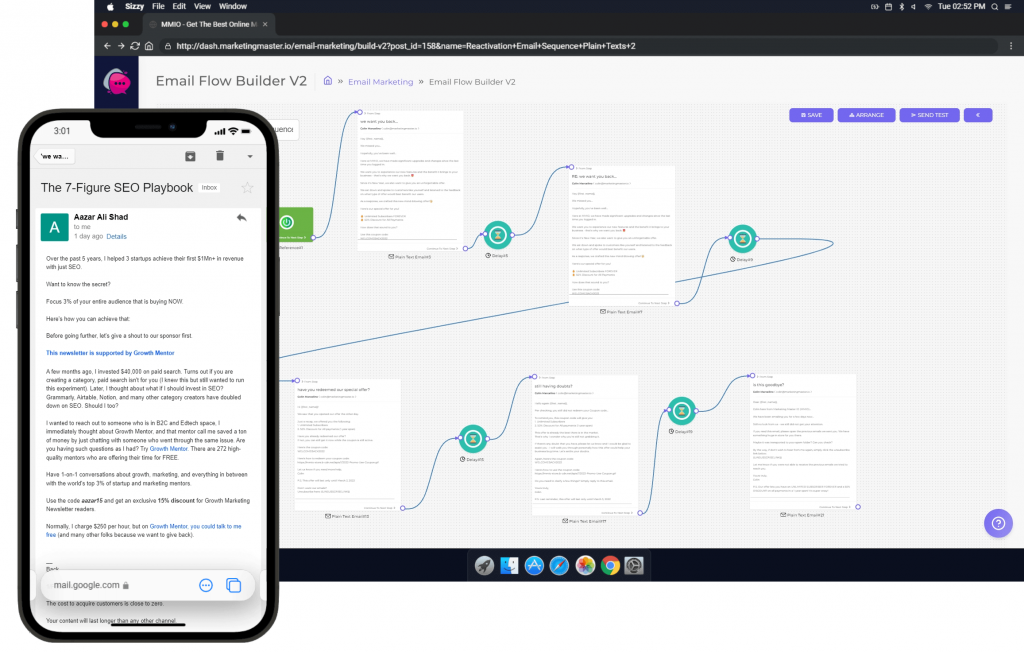The width and height of the screenshot is (1024, 652).
Task: Select the Delay#19 hourglass node
Action: tap(681, 411)
